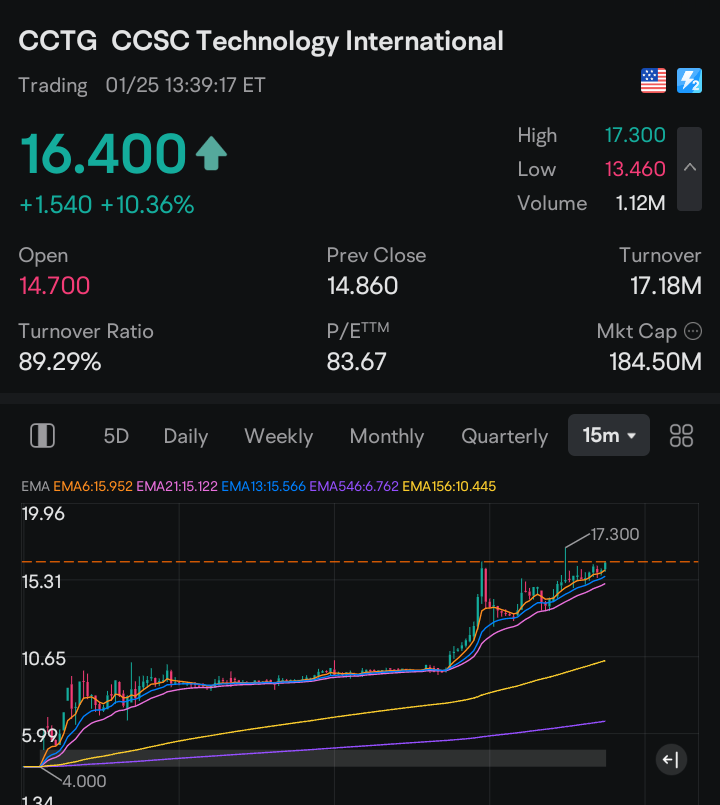
Task: Jump to latest candle arrow button
Action: tap(671, 759)
